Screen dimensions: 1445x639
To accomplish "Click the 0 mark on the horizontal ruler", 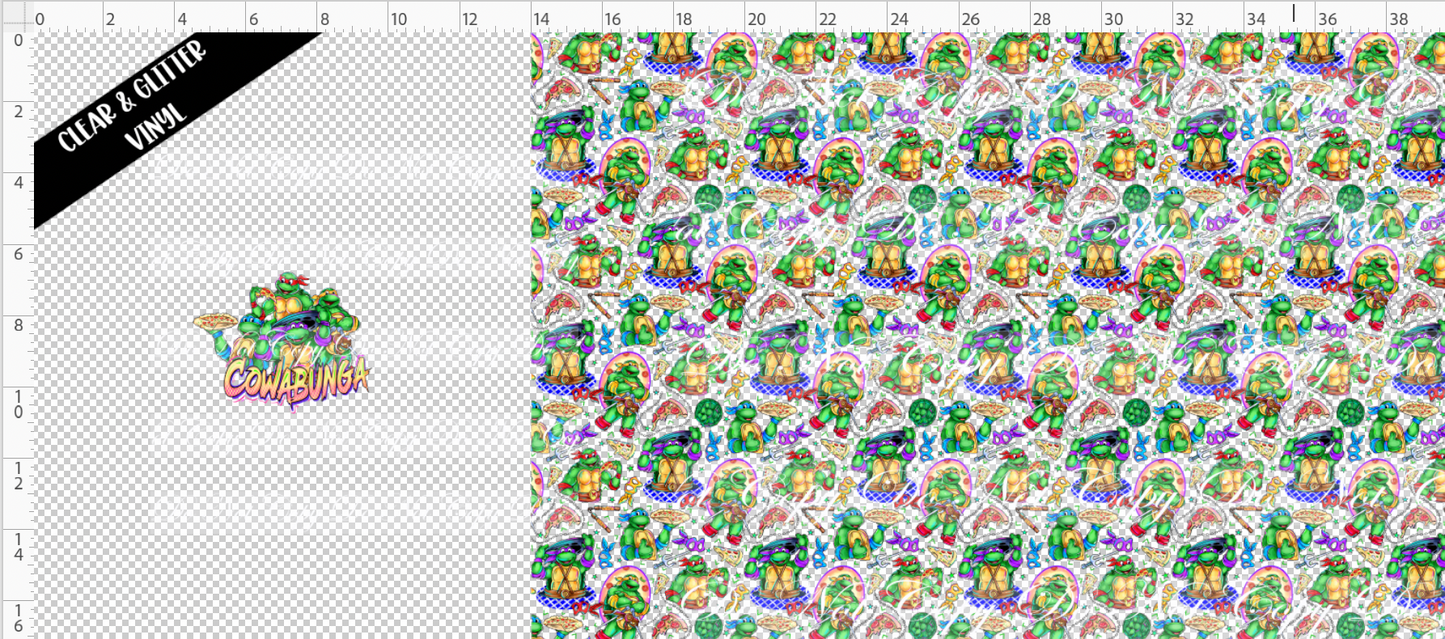I will pos(40,19).
